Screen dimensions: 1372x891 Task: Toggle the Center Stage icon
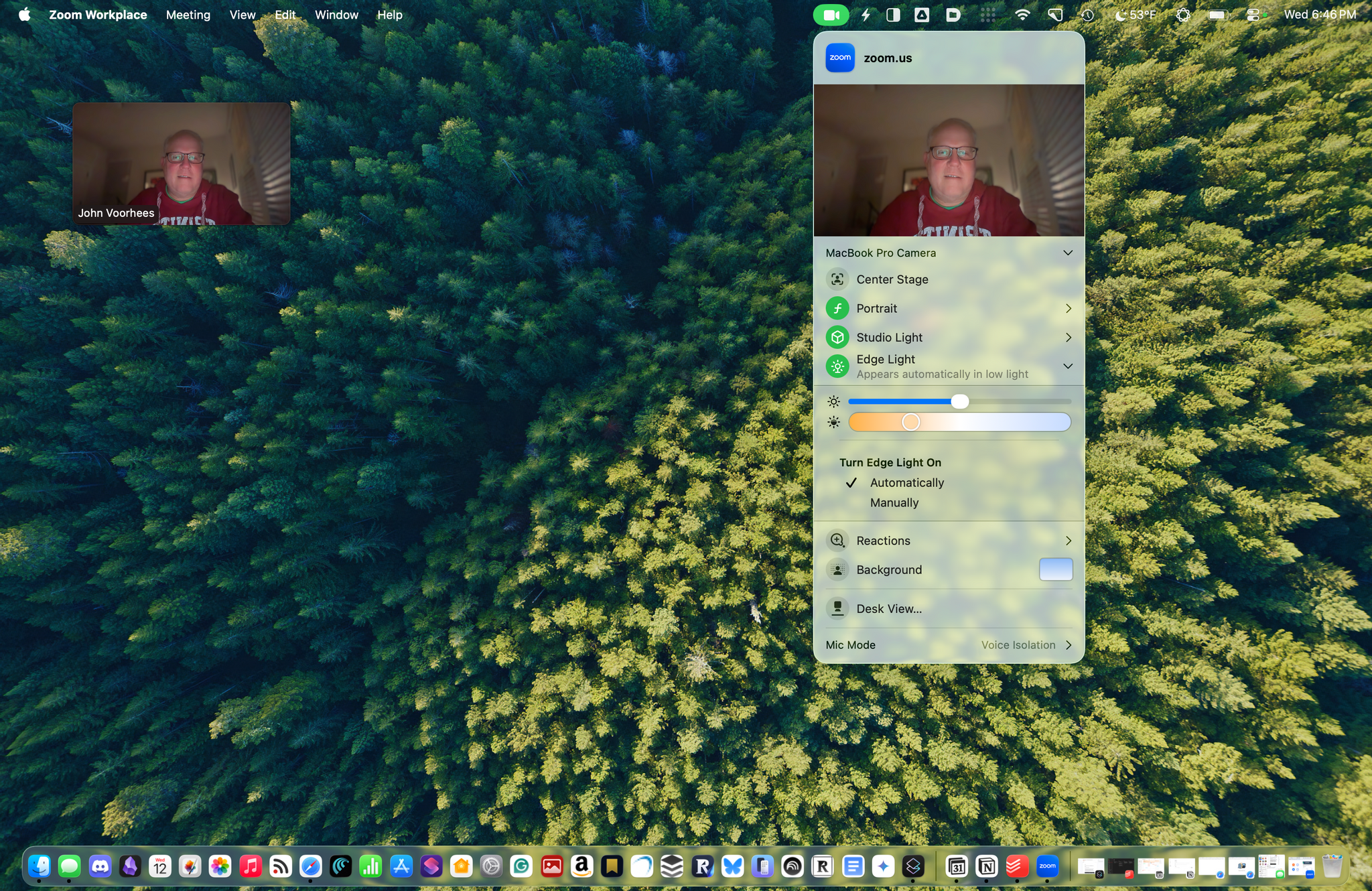pos(837,279)
